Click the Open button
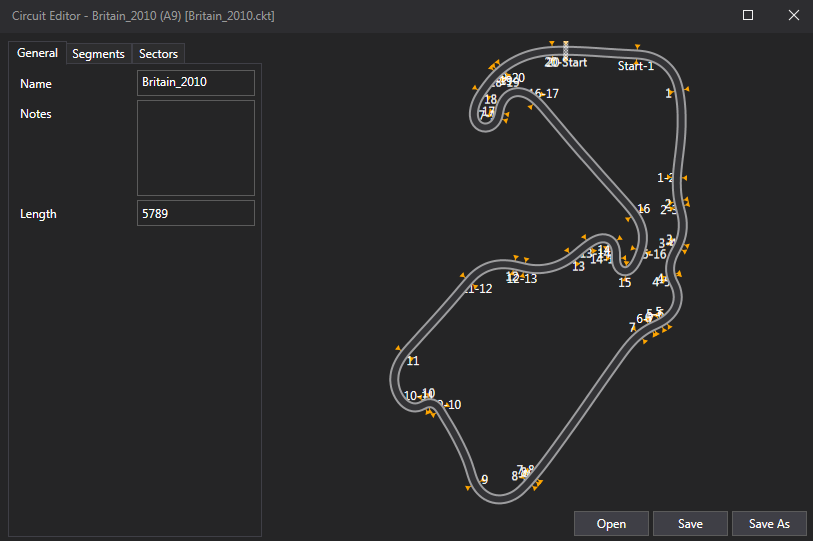The image size is (813, 541). (x=611, y=524)
